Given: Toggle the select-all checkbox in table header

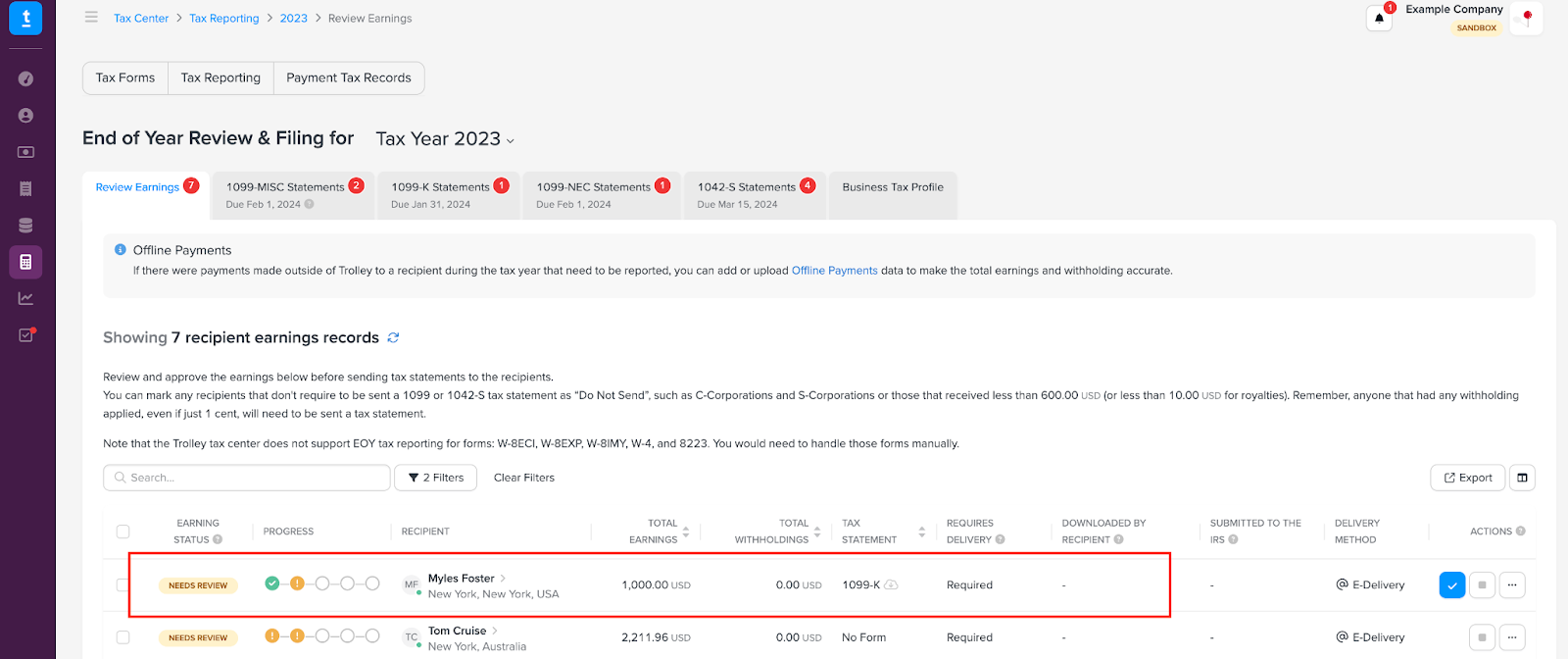Looking at the screenshot, I should 122,532.
